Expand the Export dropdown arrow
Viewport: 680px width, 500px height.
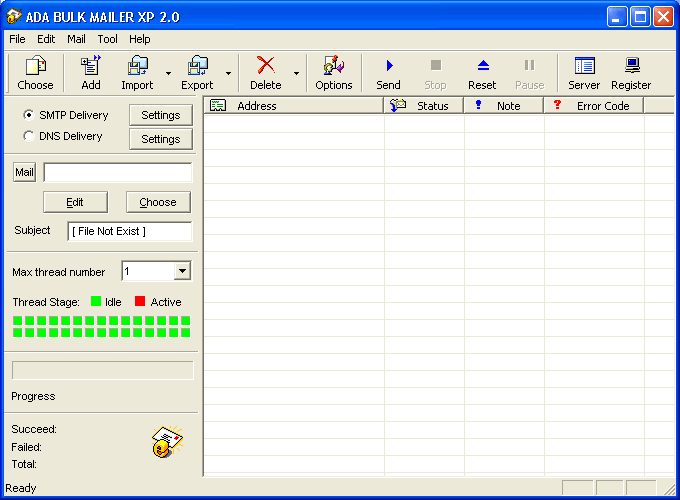[x=228, y=73]
